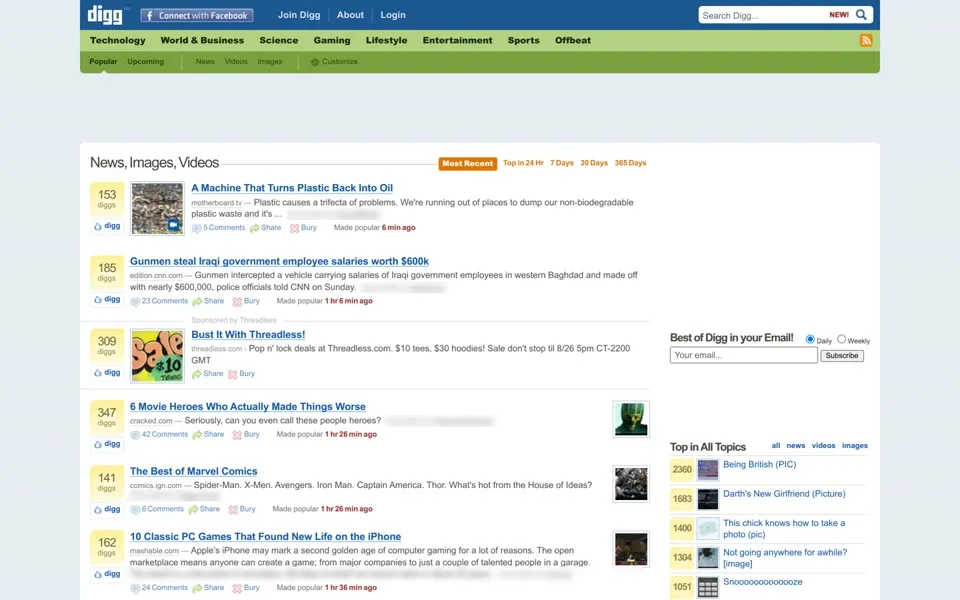Sort by 7 Days

pyautogui.click(x=561, y=163)
